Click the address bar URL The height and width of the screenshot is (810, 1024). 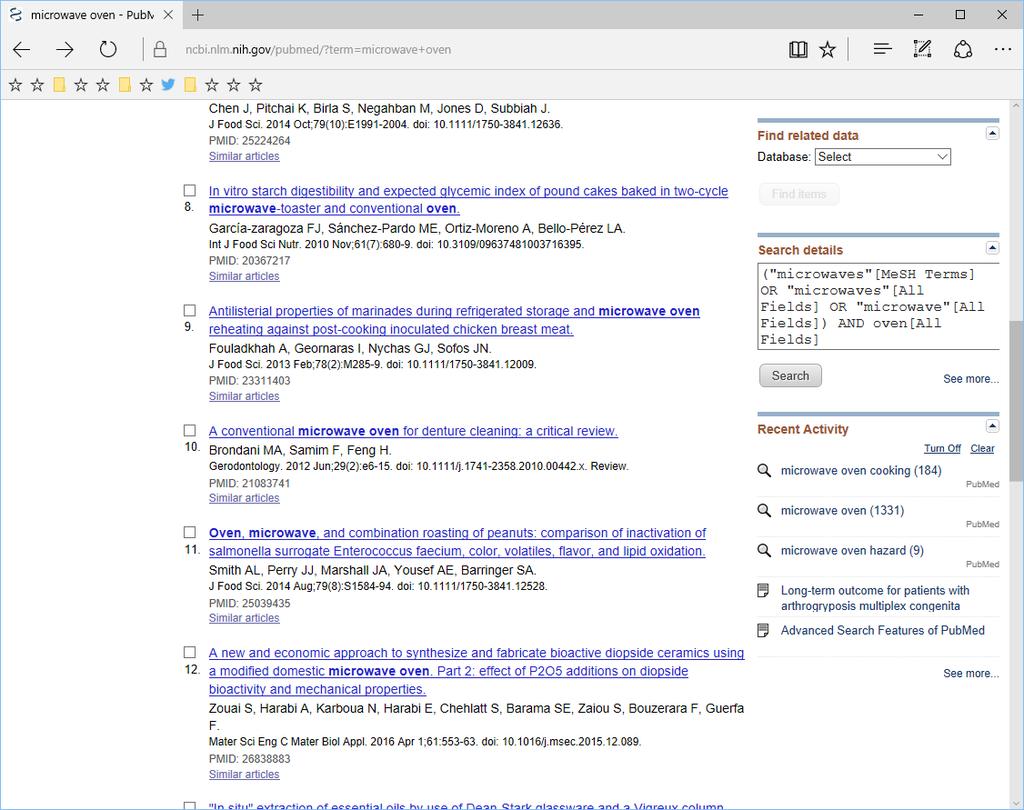pyautogui.click(x=318, y=50)
